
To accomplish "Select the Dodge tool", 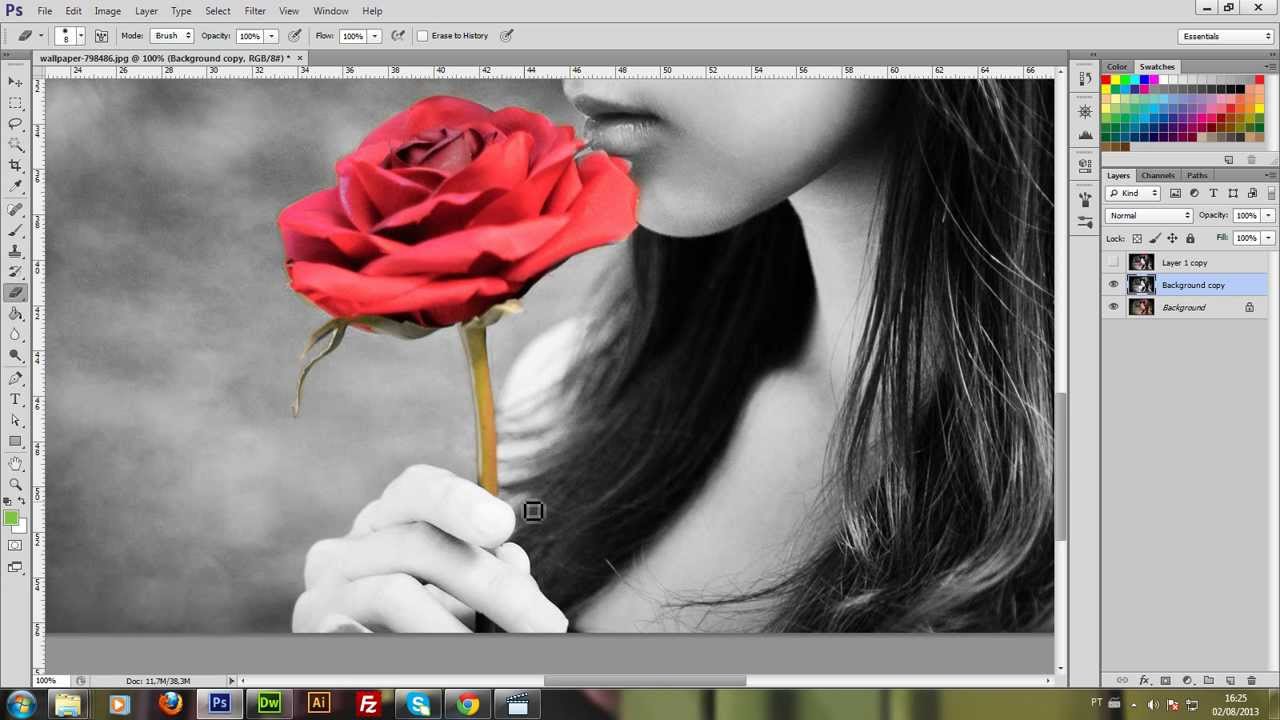I will pos(15,356).
